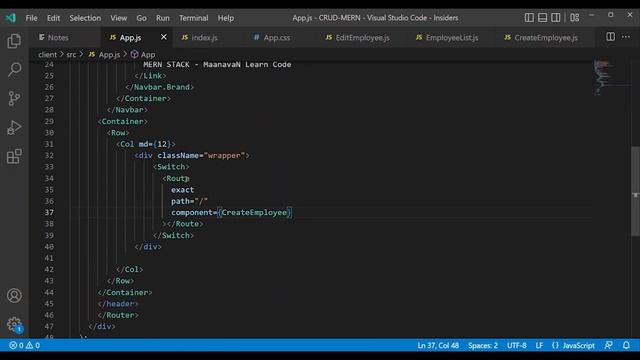Open the Explorer view in activity bar
This screenshot has height=360, width=640.
click(x=14, y=41)
